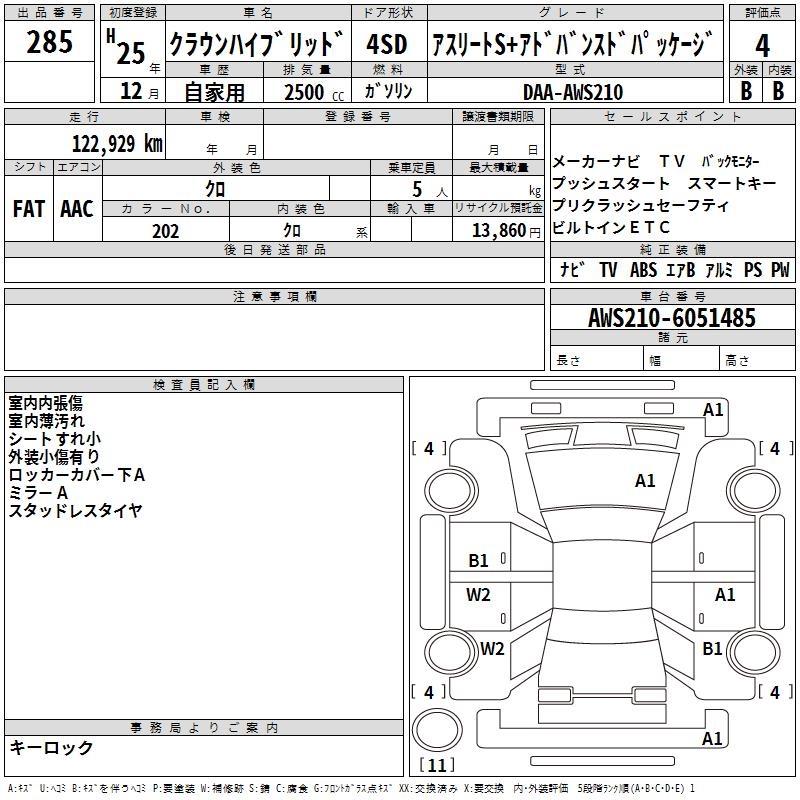Select the color number 202
This screenshot has height=800, width=800.
(x=165, y=231)
